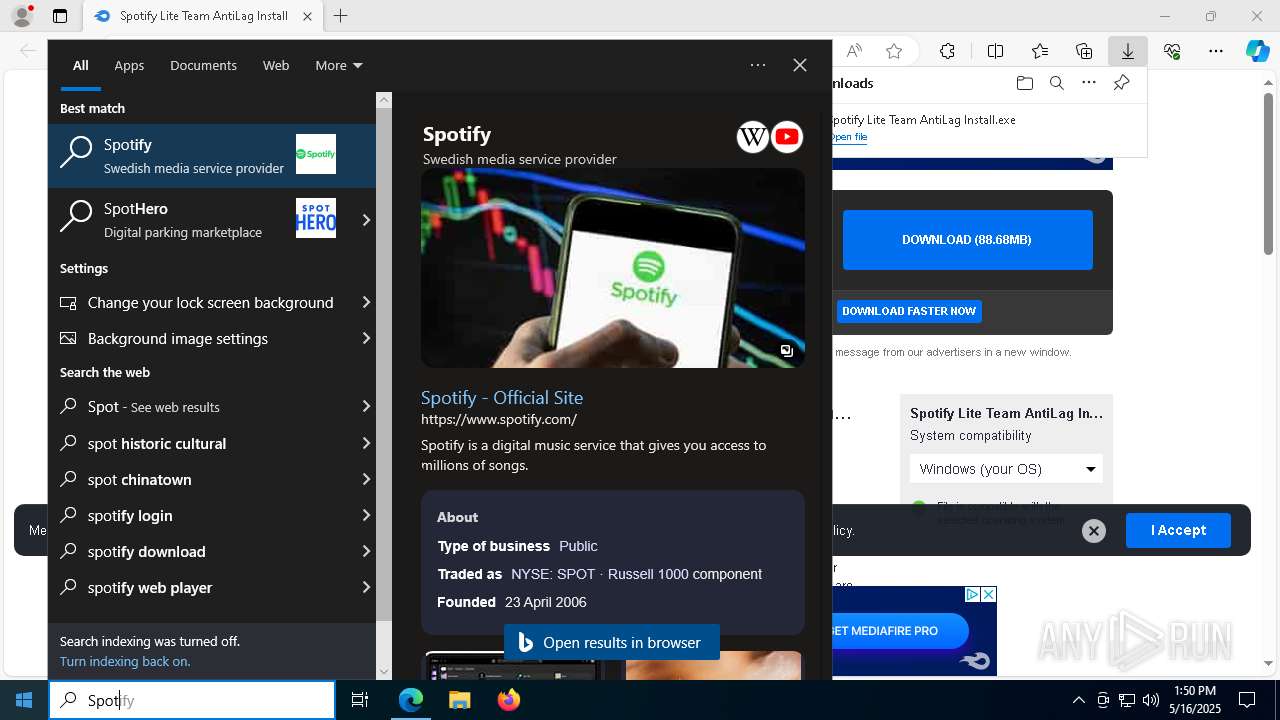Close the Windows search panel
1280x720 pixels.
tap(800, 65)
